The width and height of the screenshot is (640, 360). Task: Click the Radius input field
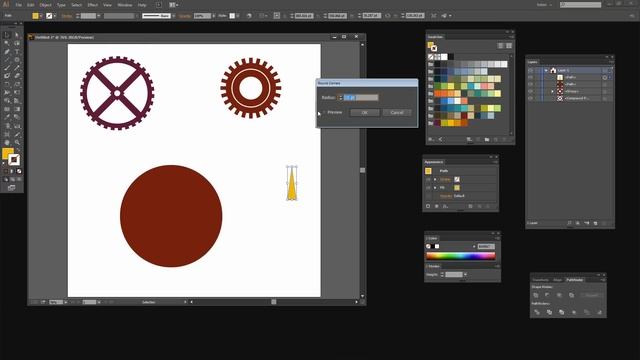tap(361, 98)
